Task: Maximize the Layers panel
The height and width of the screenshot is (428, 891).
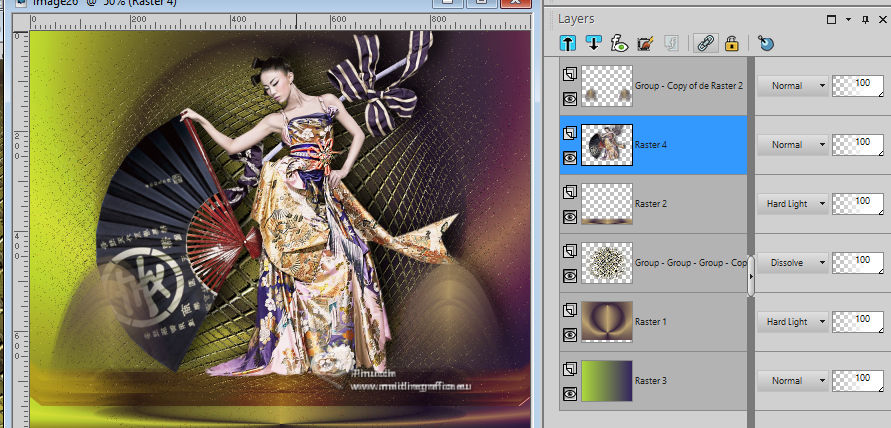Action: (832, 18)
